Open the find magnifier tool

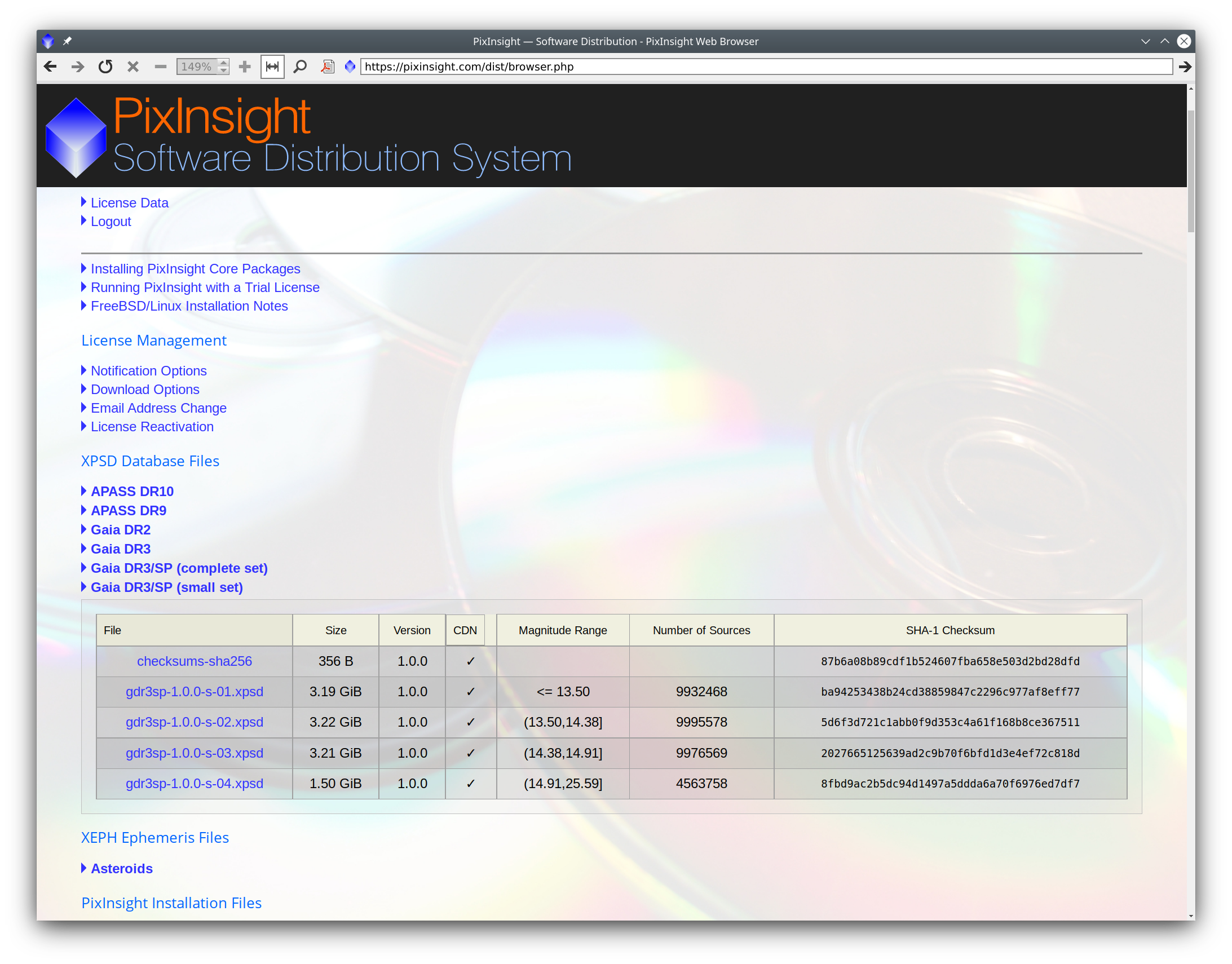click(299, 67)
